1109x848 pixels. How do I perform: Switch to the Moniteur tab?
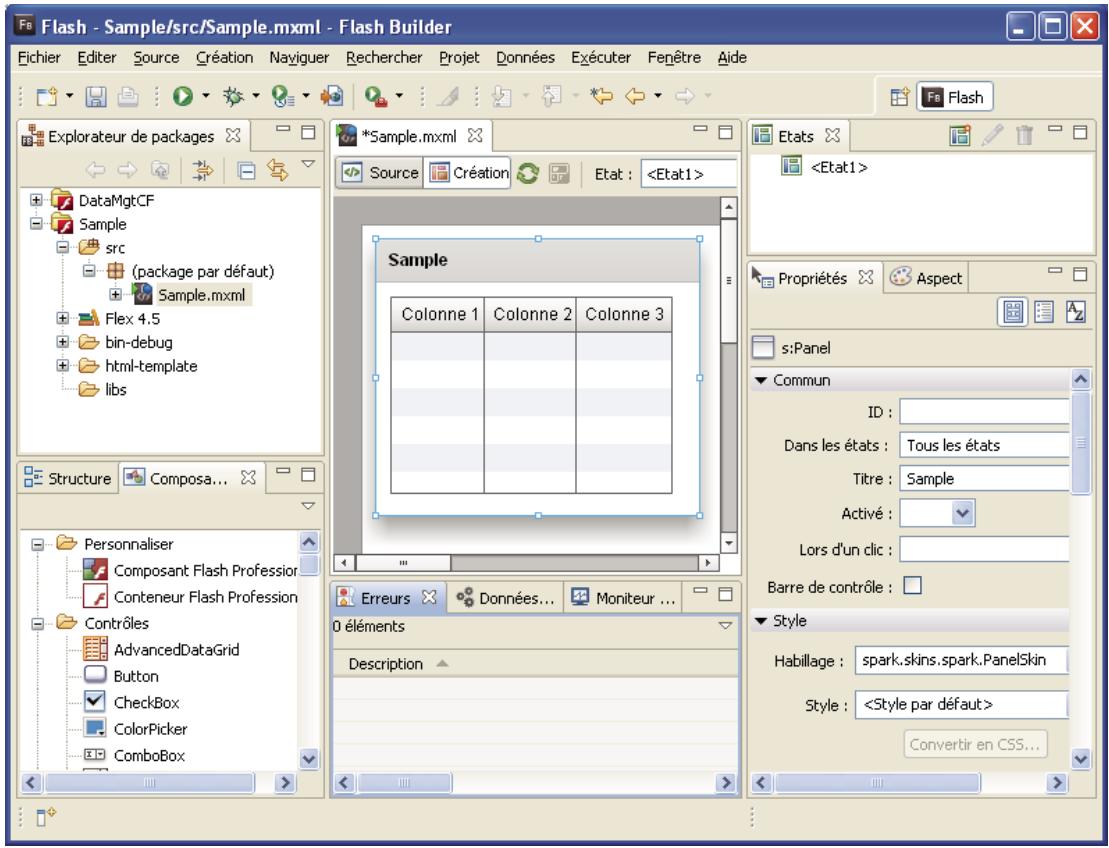point(624,598)
